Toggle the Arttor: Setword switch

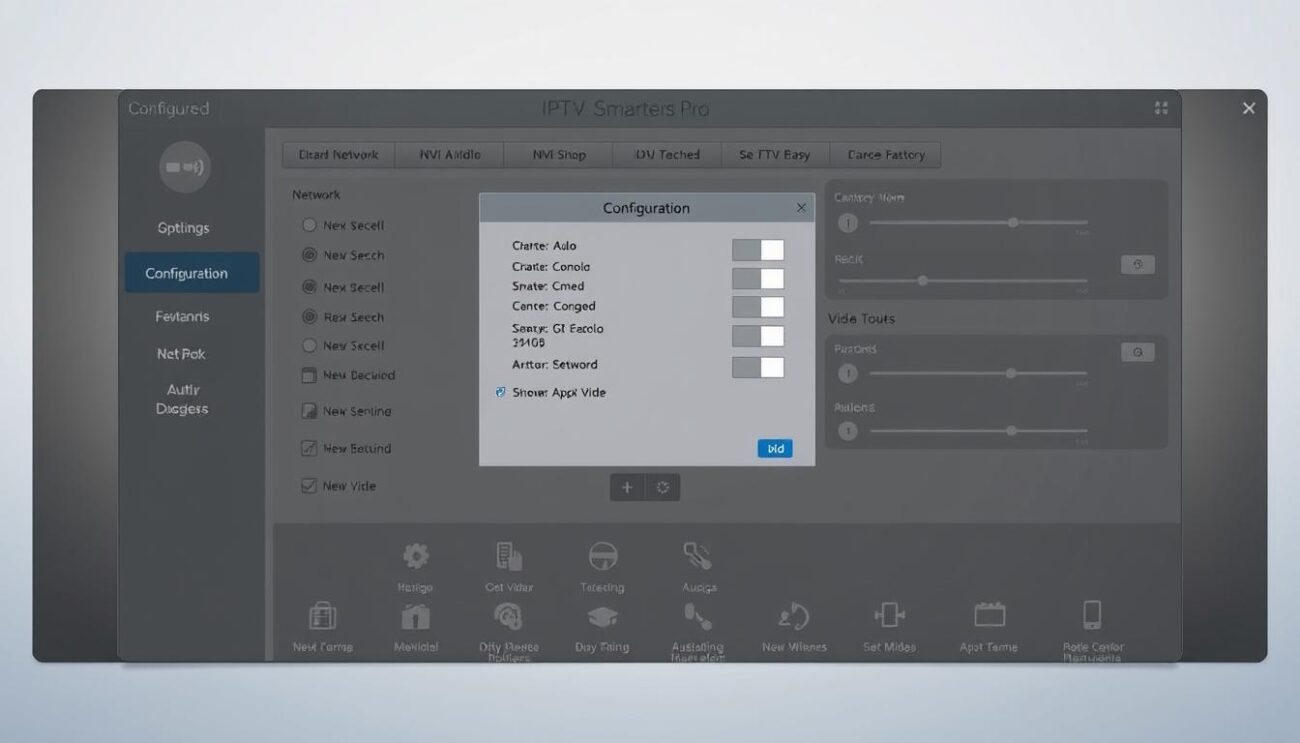click(757, 367)
